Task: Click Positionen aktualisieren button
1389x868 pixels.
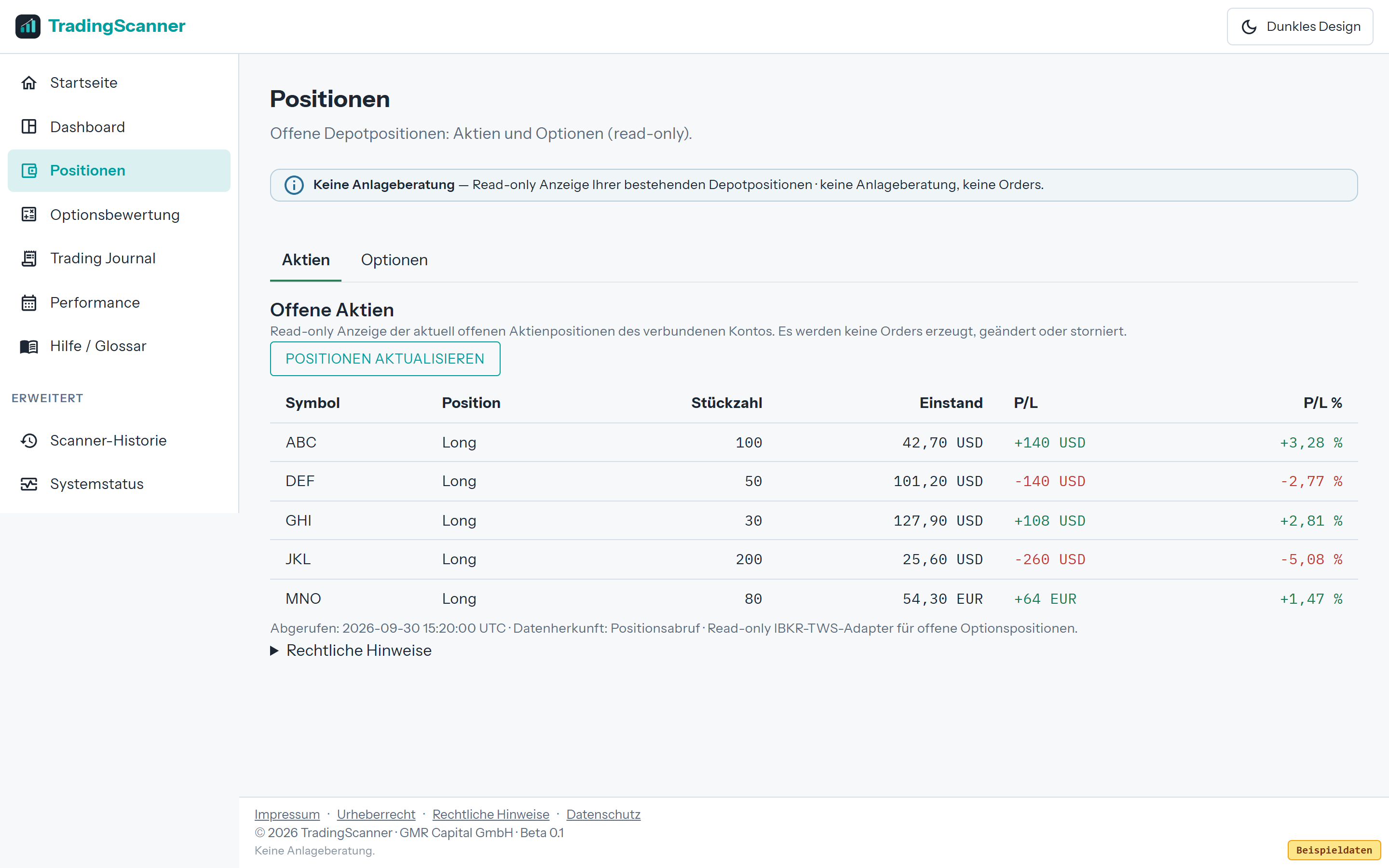Action: 385,359
